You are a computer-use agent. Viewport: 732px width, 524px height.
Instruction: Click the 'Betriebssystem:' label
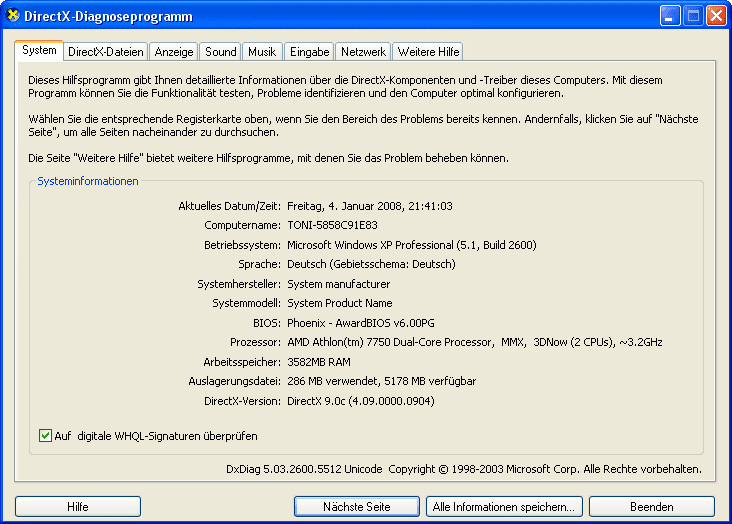tap(242, 245)
